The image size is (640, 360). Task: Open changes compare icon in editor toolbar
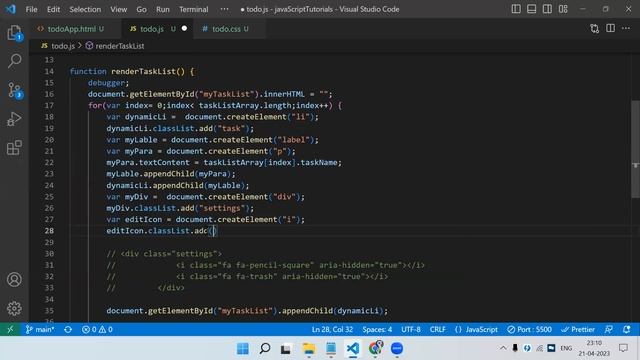[x=595, y=29]
